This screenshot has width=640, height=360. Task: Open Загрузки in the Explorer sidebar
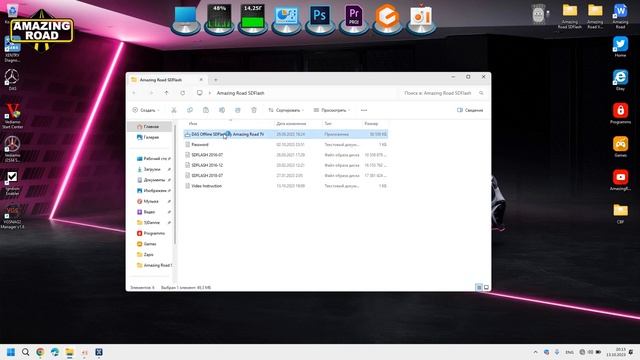tap(152, 169)
